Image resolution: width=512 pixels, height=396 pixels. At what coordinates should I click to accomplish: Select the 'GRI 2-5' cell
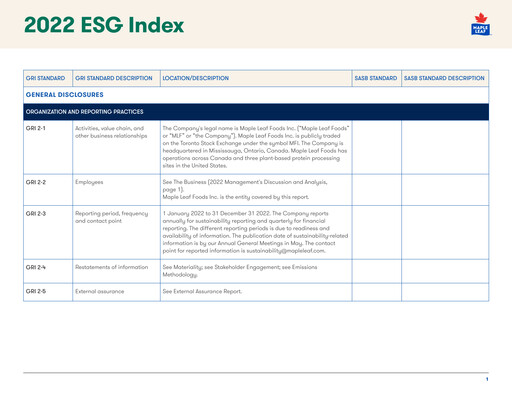pyautogui.click(x=48, y=292)
